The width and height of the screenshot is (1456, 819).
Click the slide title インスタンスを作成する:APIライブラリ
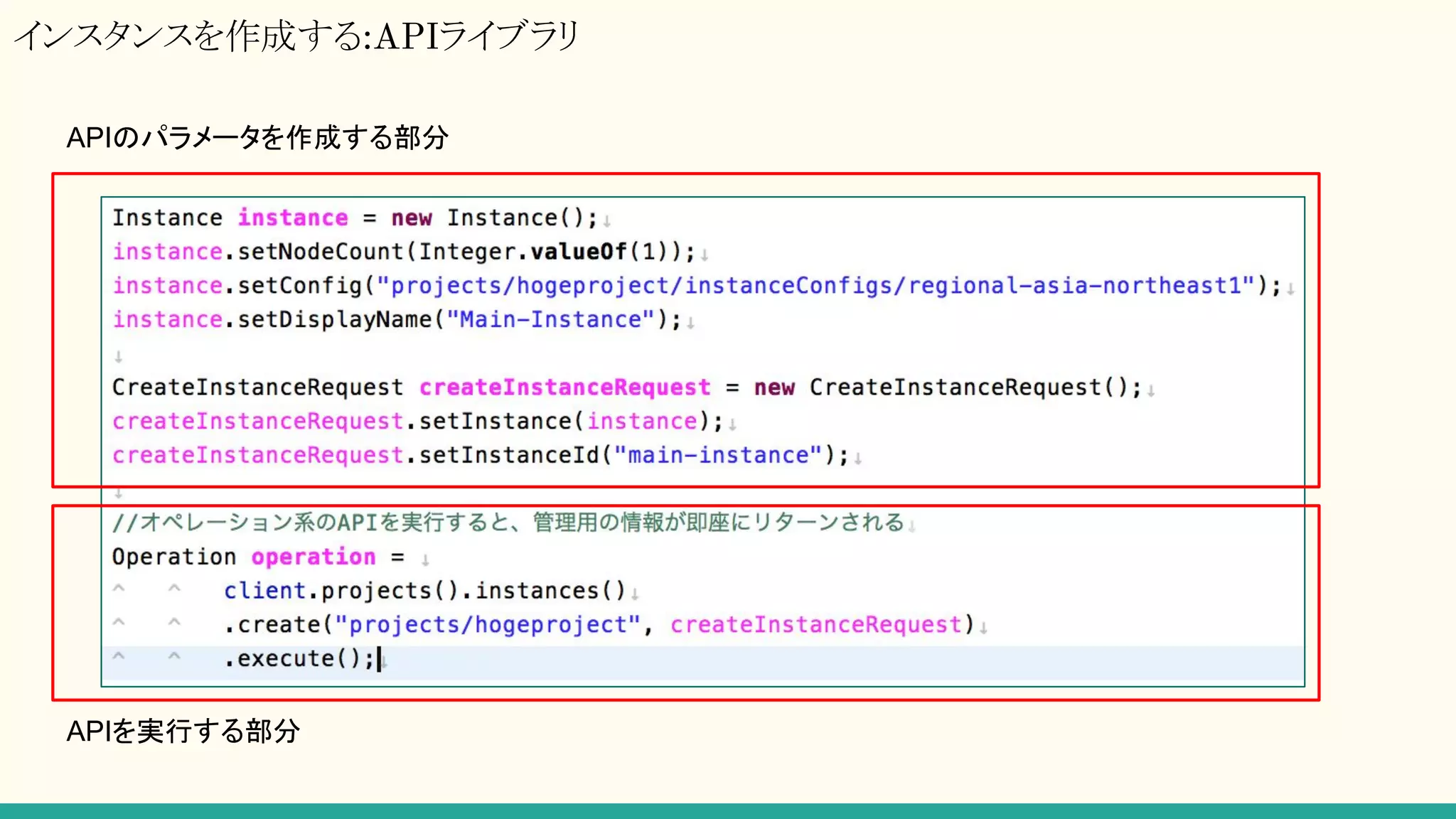[297, 36]
